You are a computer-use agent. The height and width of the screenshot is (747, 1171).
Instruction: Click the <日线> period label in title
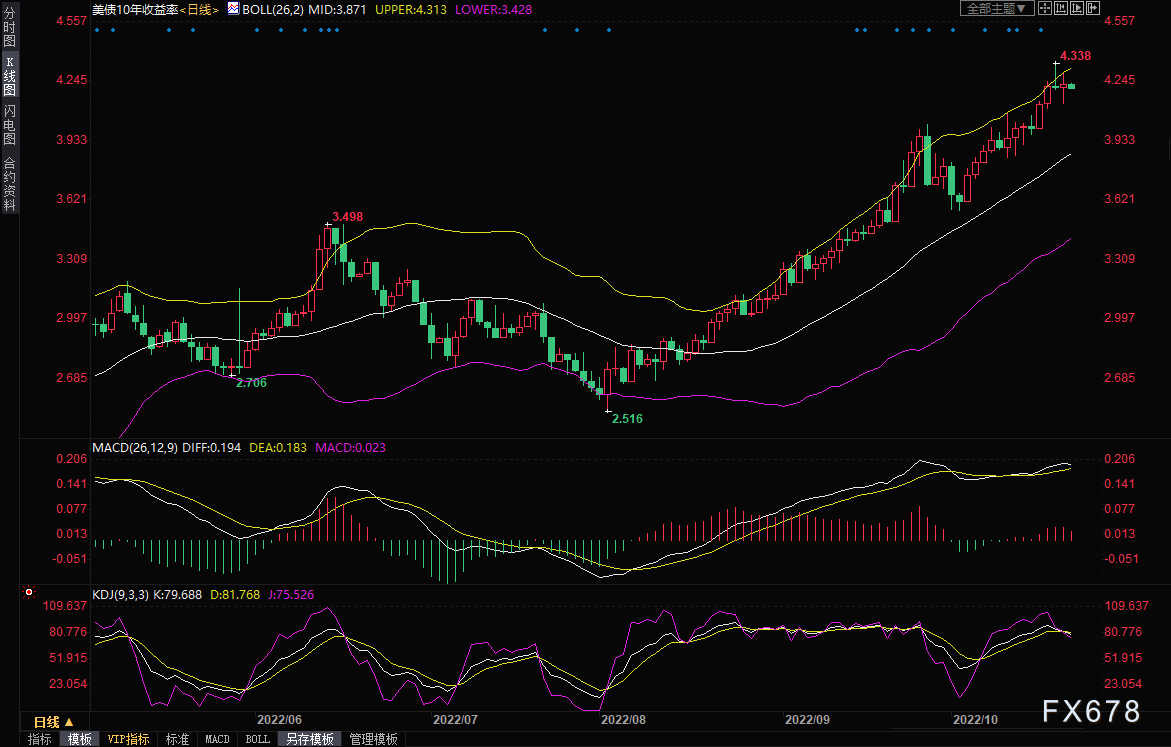202,9
